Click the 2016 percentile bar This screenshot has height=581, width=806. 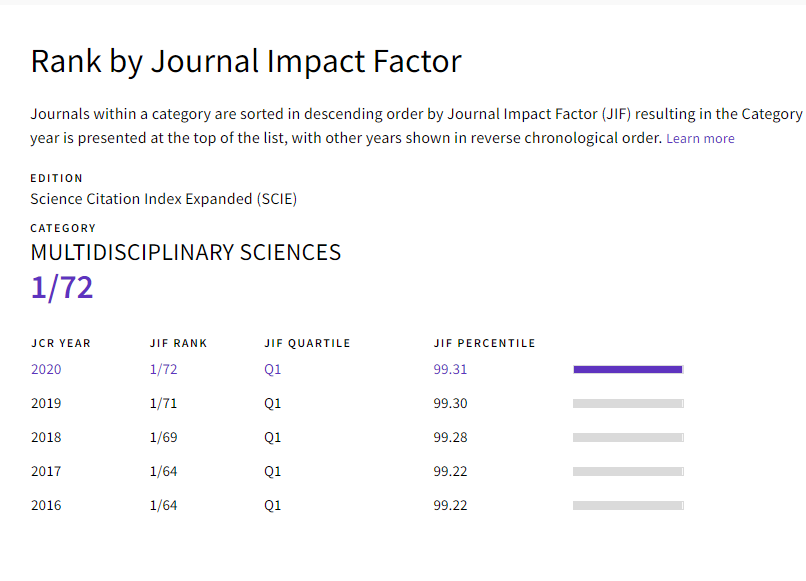point(628,505)
